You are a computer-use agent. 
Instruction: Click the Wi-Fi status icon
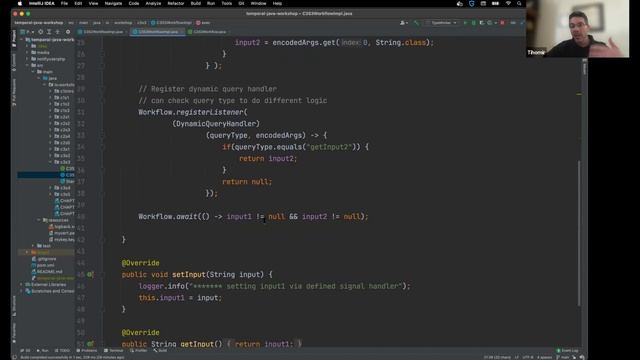pos(508,3)
